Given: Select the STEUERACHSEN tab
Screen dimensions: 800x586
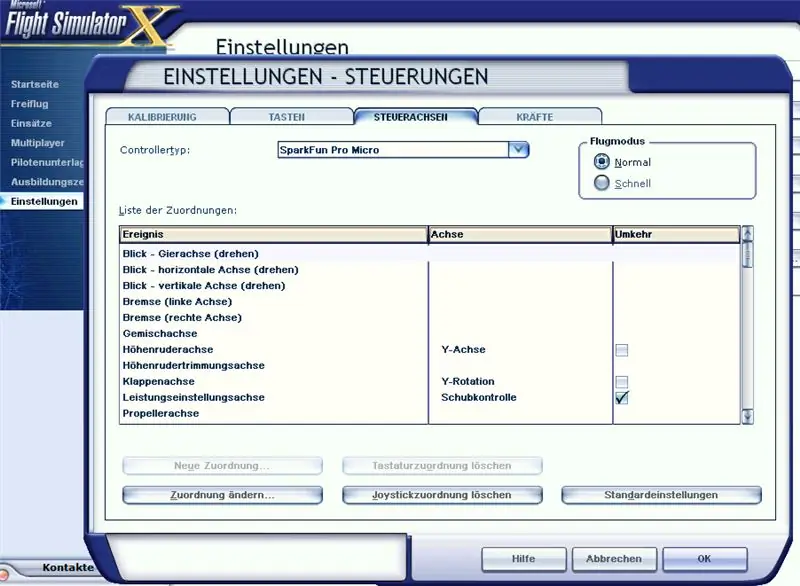Looking at the screenshot, I should click(415, 117).
